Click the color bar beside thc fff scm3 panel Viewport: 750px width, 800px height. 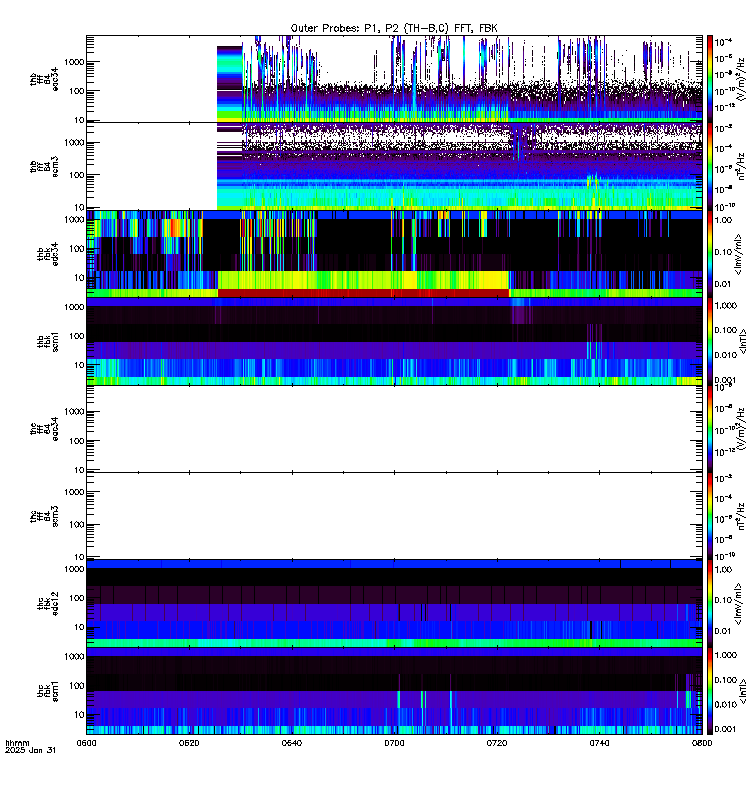tap(709, 516)
